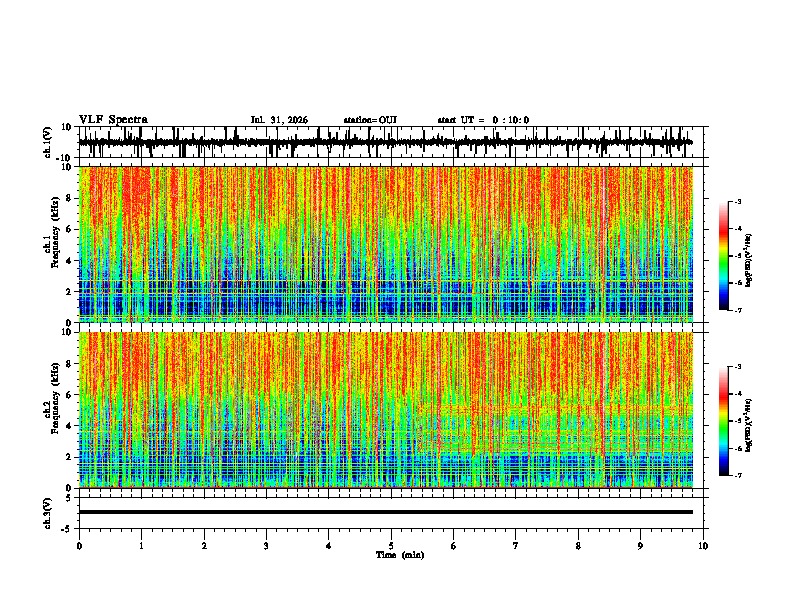Click the ch.1 color bar "-3" label
Image resolution: width=792 pixels, height=612 pixels.
738,202
